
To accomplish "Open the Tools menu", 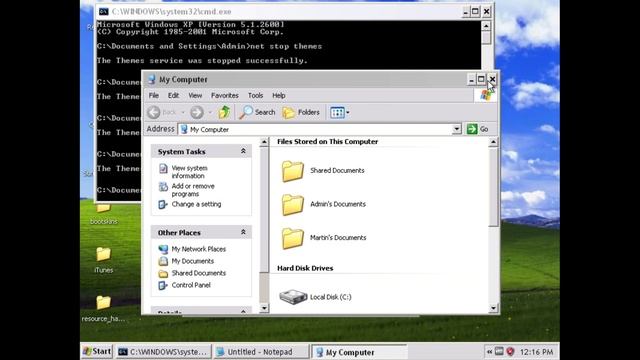I will [256, 96].
